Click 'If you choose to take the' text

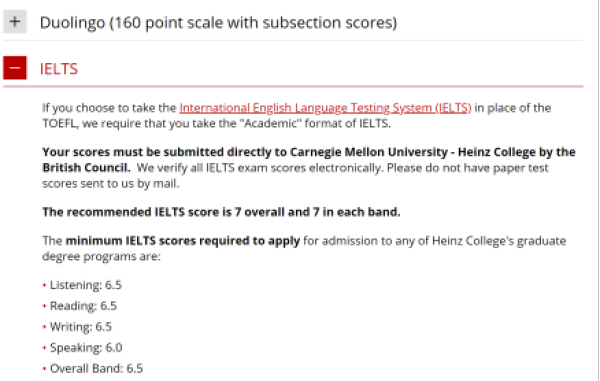pyautogui.click(x=109, y=108)
